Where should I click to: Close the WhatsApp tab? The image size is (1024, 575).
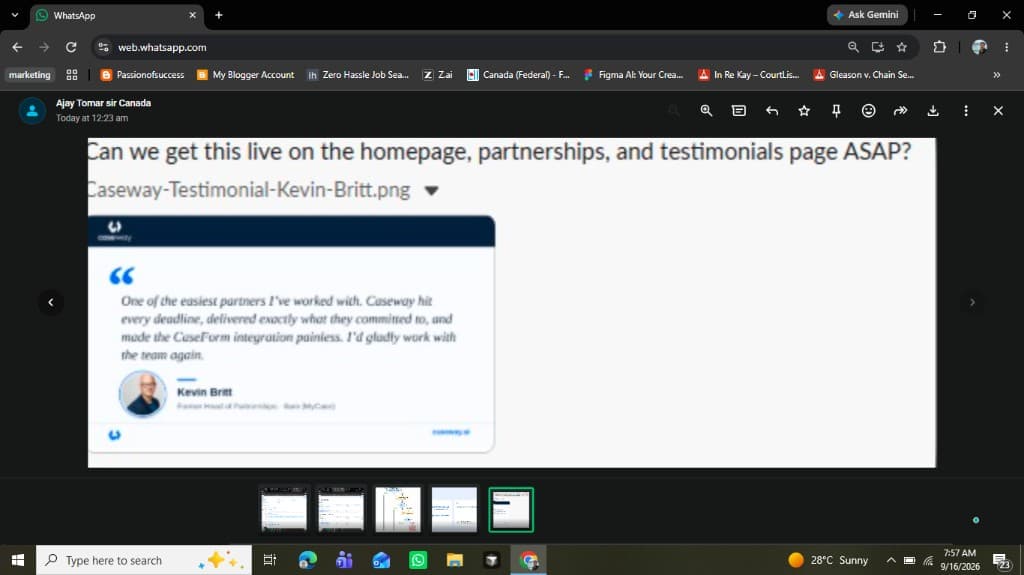coord(192,15)
